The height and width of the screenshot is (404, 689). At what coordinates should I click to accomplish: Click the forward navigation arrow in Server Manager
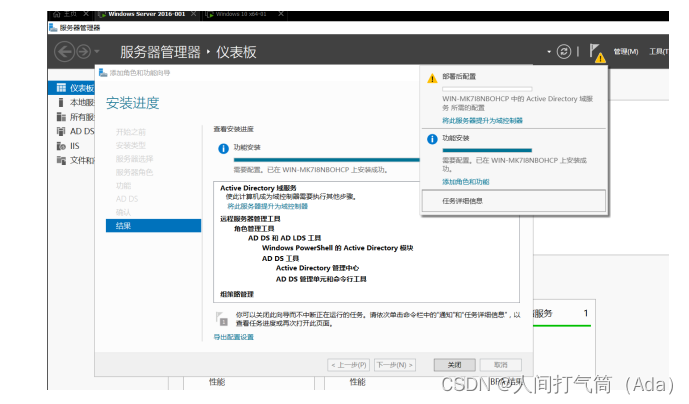pos(83,52)
